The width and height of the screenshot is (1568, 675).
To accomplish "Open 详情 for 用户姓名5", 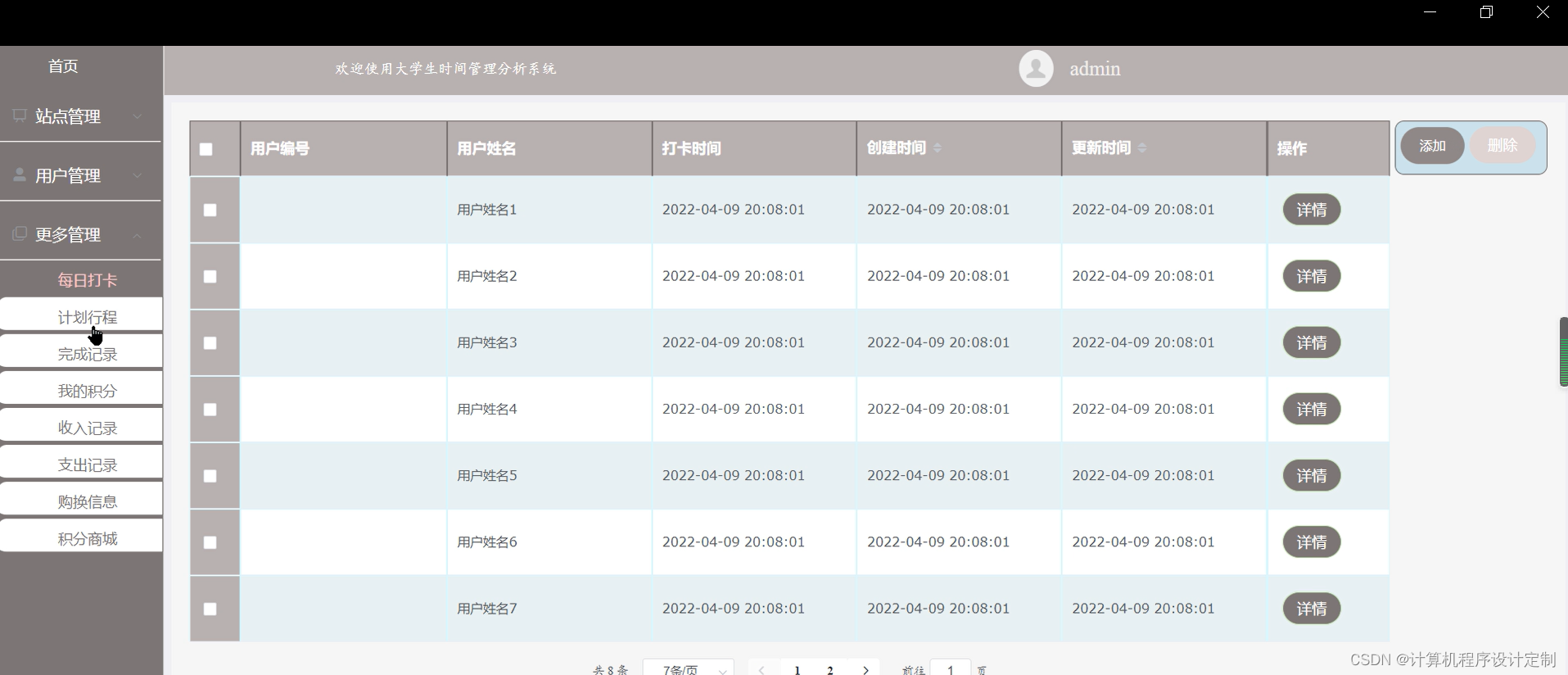I will click(x=1312, y=475).
